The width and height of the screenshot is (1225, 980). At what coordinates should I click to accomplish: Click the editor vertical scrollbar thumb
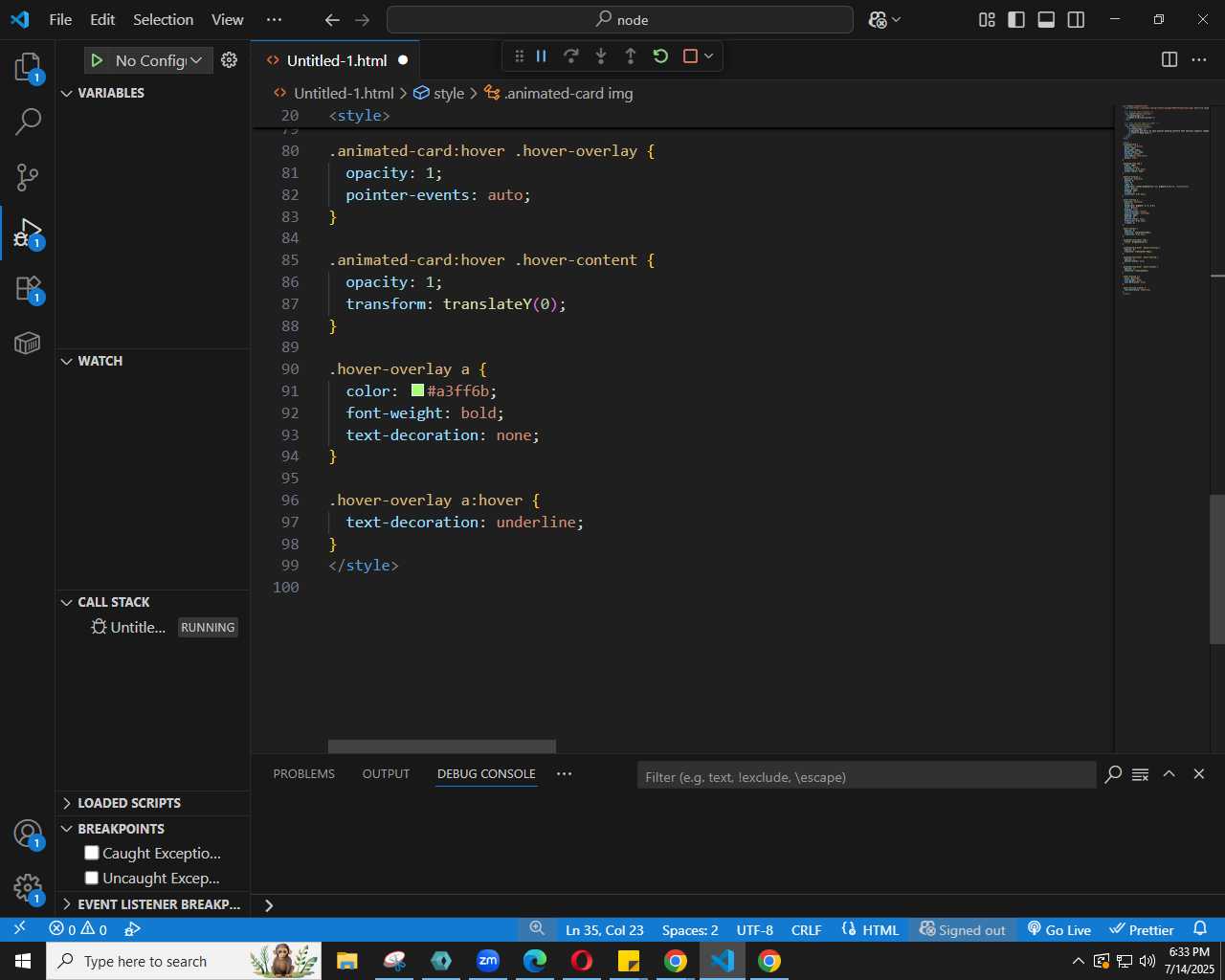(x=1217, y=569)
